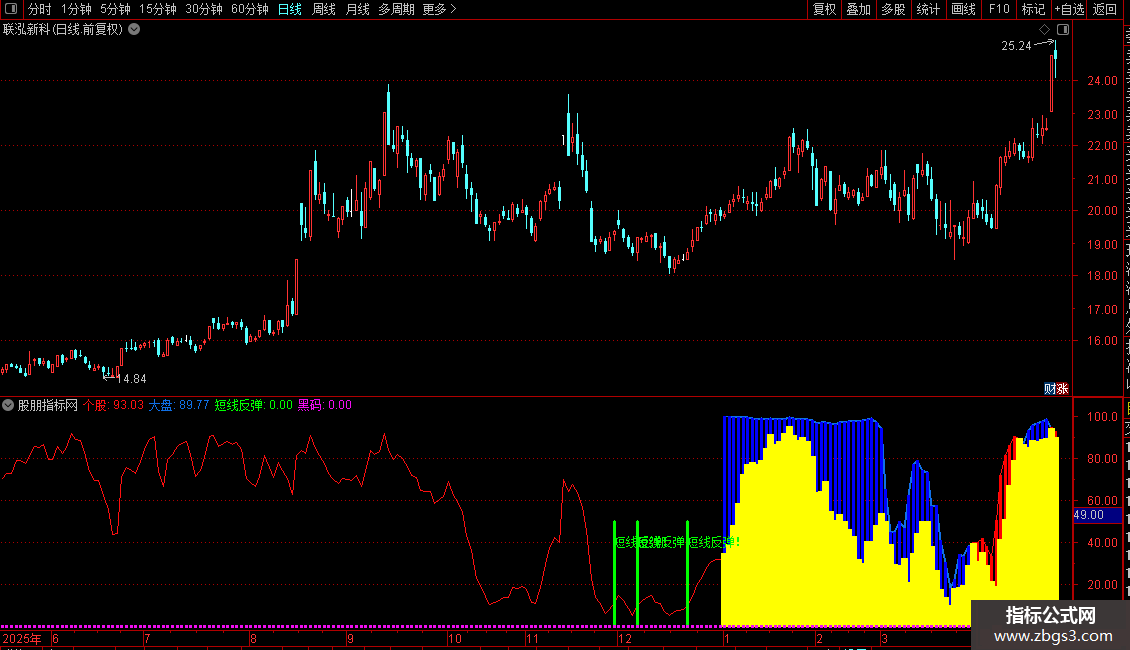Click the diamond marker icon above chart
1130x650 pixels.
1044,30
